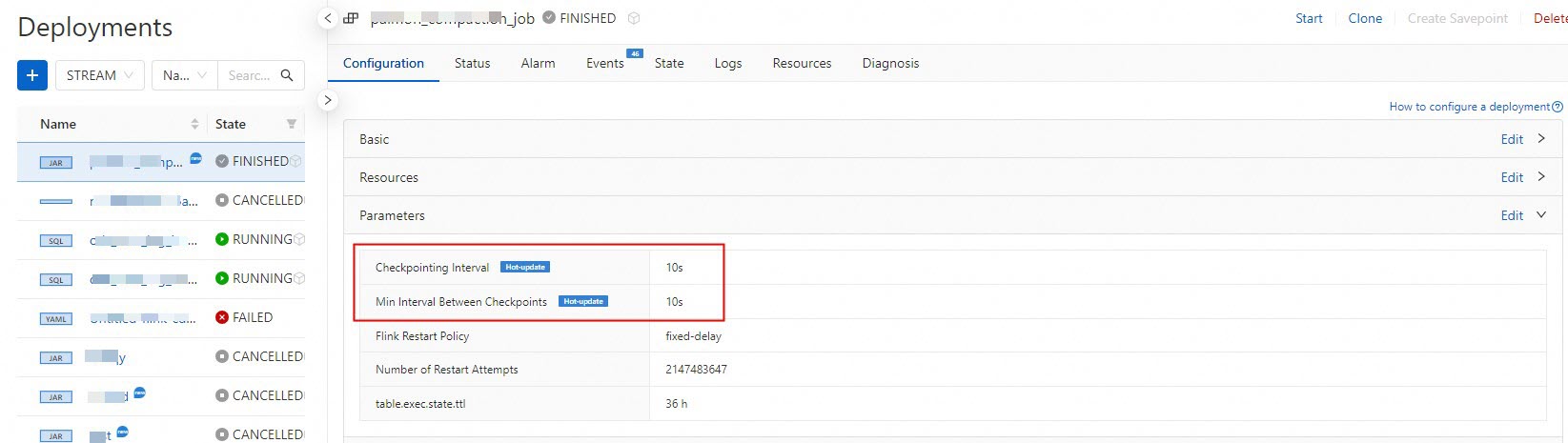The image size is (1568, 443).
Task: Click Hot-update badge for Checkpointing Interval
Action: 525,267
